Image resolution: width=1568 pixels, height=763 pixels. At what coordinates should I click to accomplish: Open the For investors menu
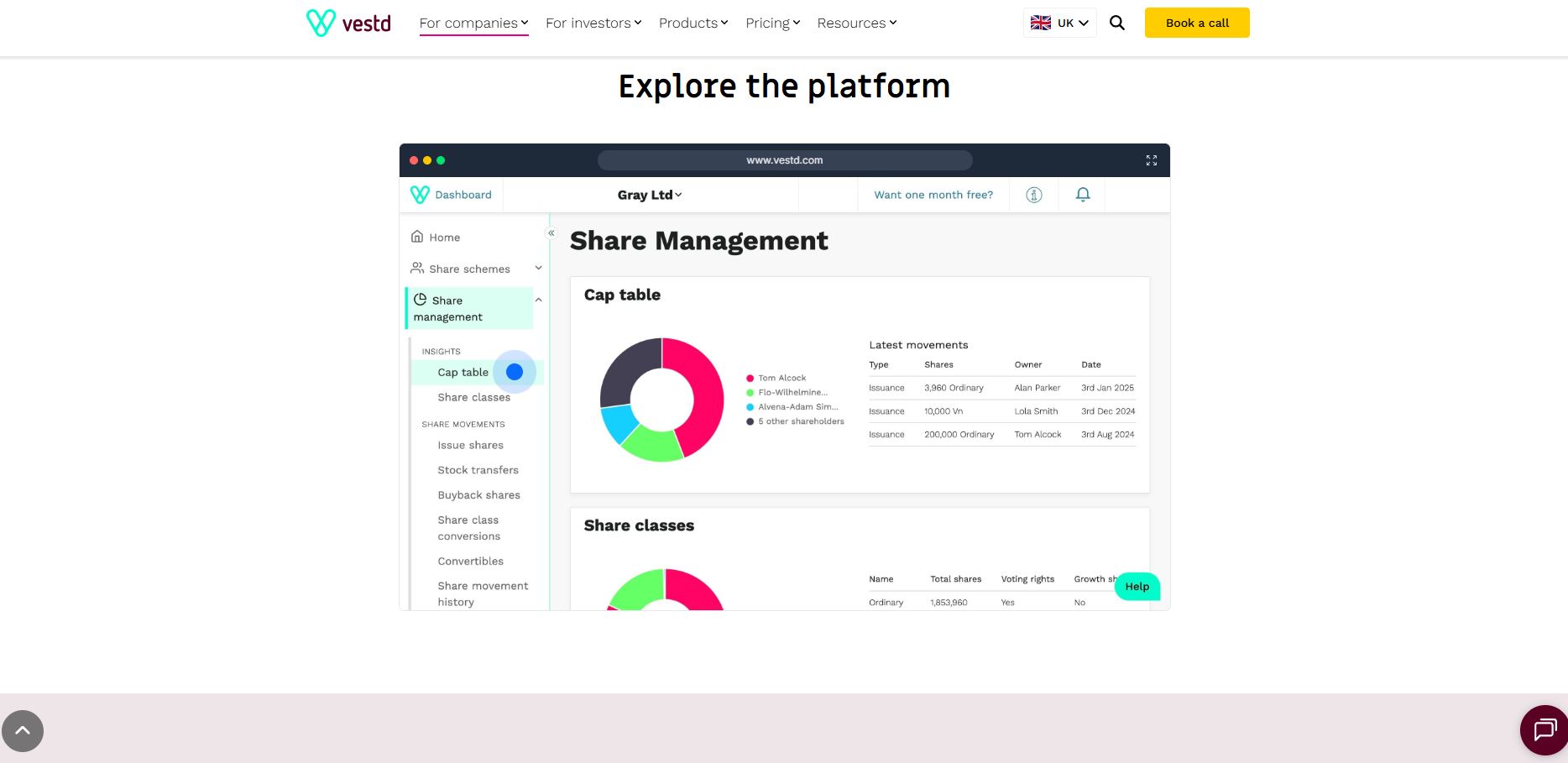(x=593, y=23)
